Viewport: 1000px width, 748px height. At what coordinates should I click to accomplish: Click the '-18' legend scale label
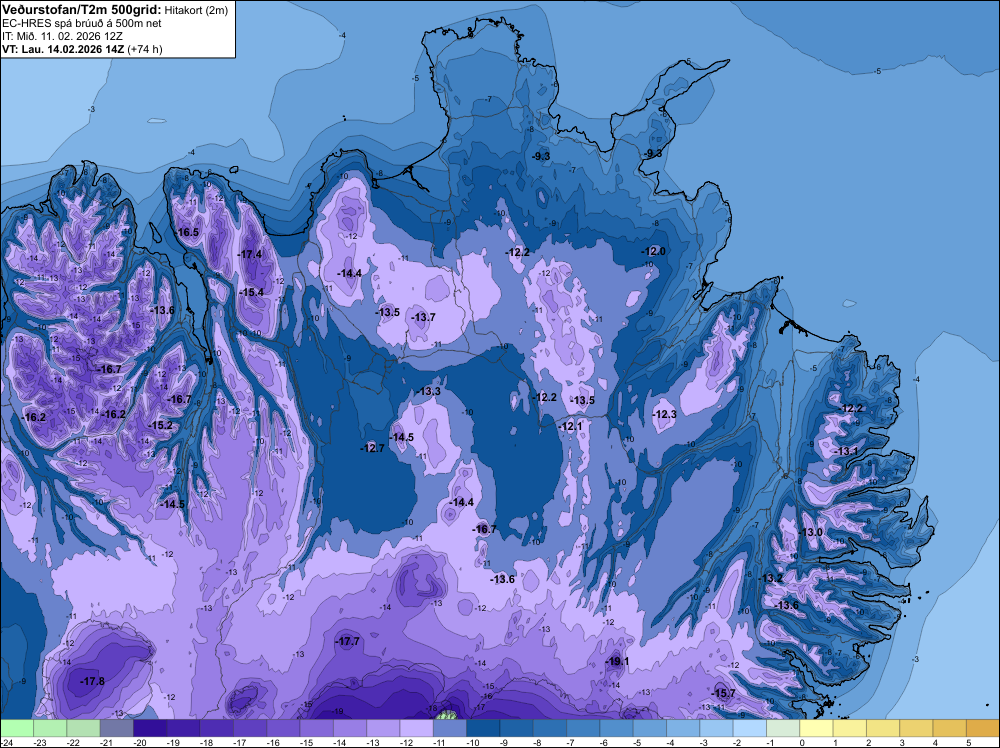207,742
